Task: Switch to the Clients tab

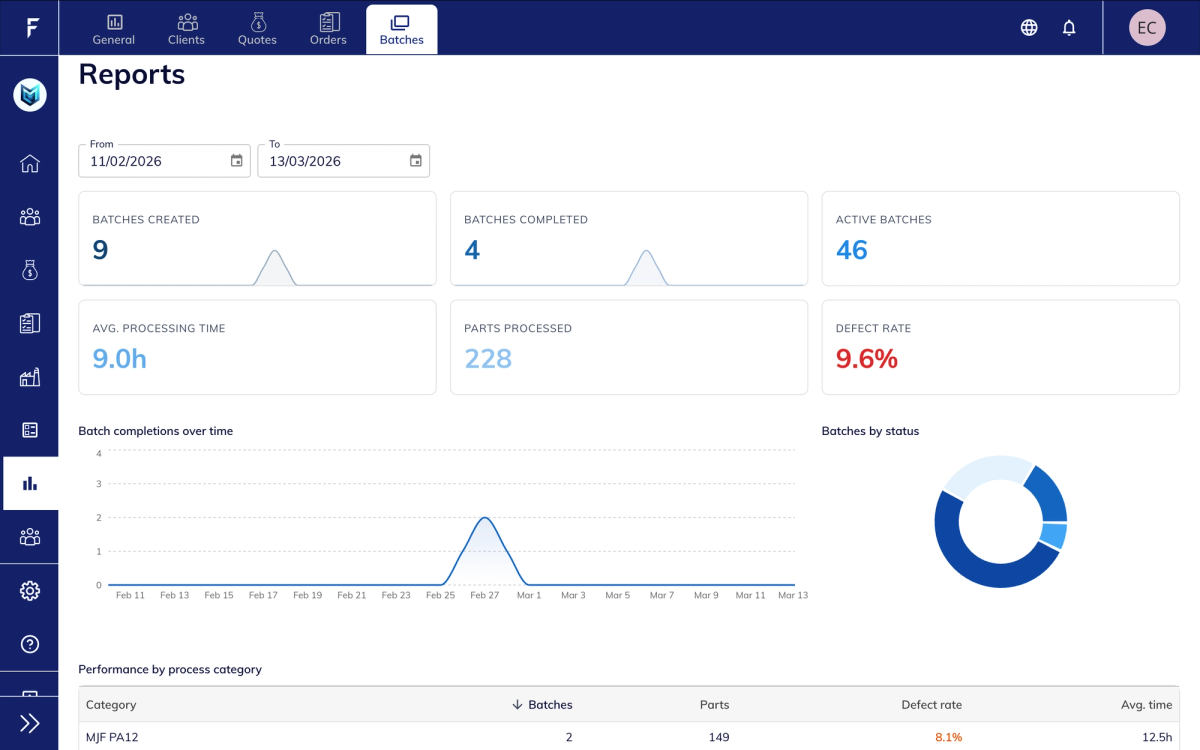Action: [x=186, y=29]
